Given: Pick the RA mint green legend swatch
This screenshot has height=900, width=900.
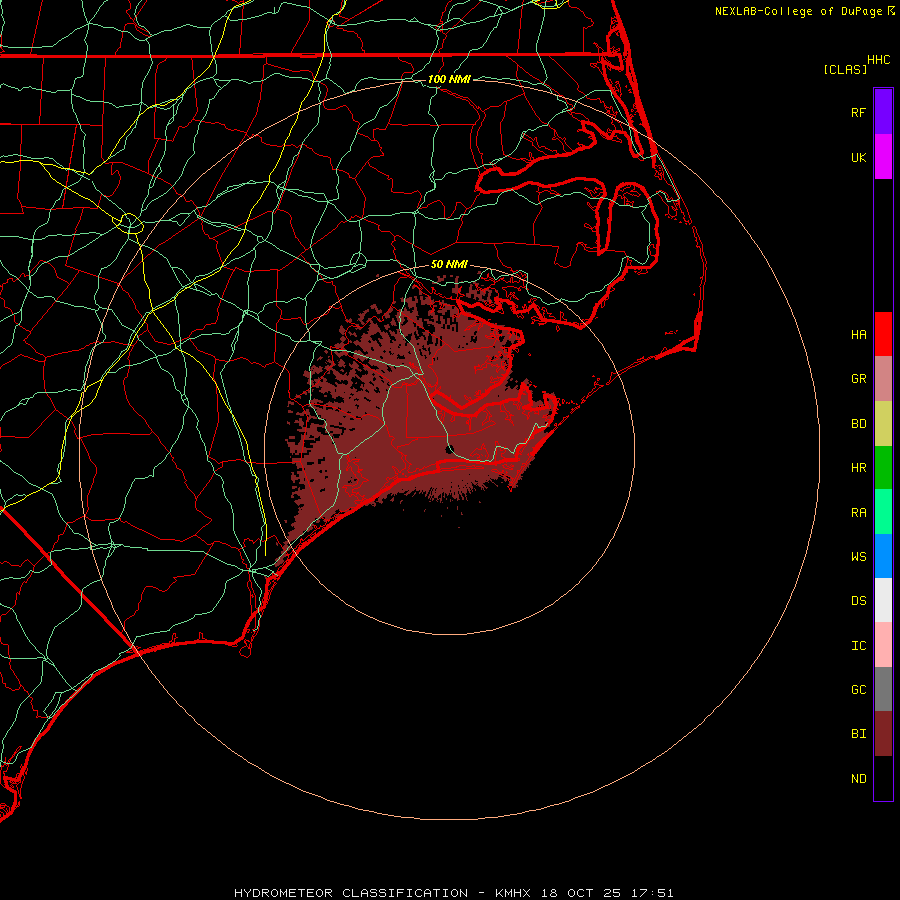Looking at the screenshot, I should click(883, 512).
